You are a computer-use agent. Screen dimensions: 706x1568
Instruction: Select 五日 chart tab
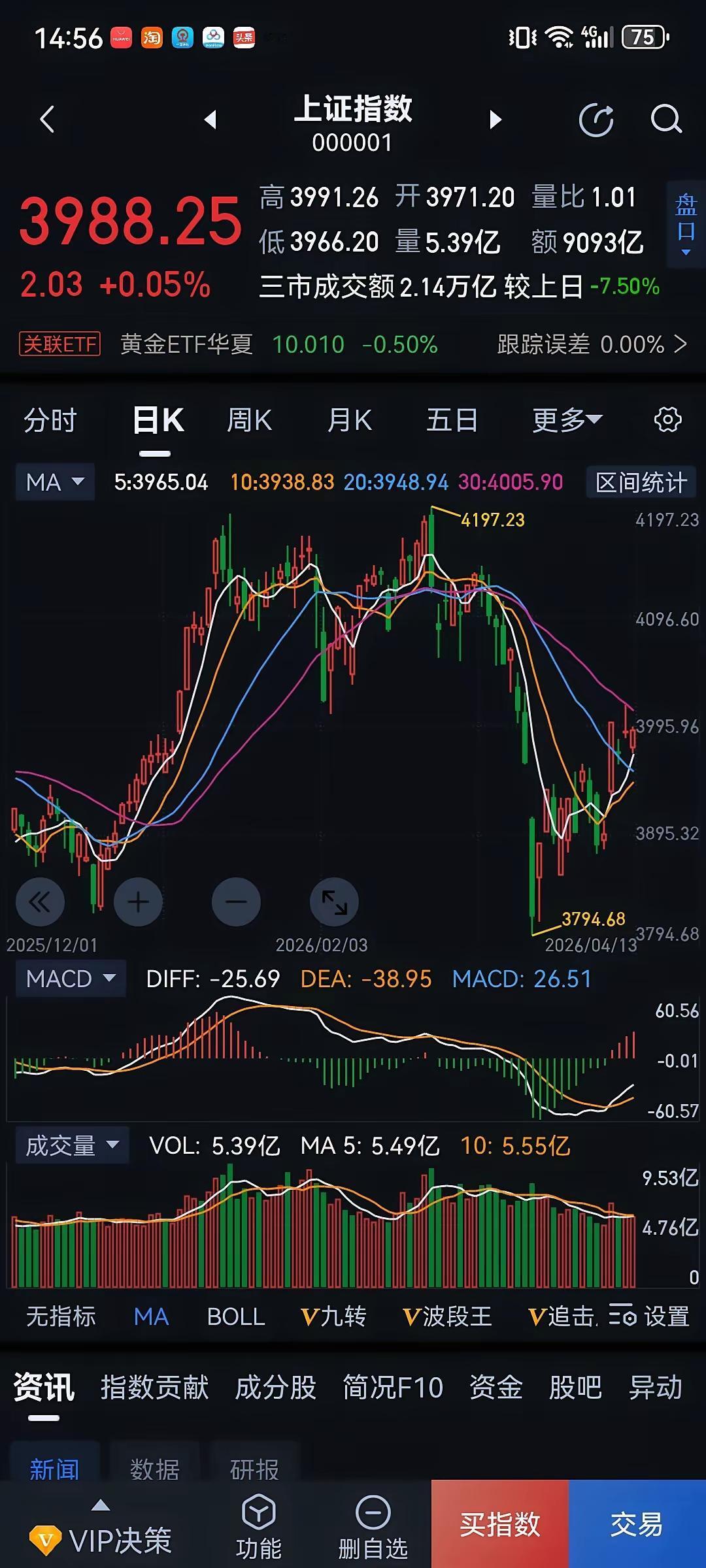point(452,420)
